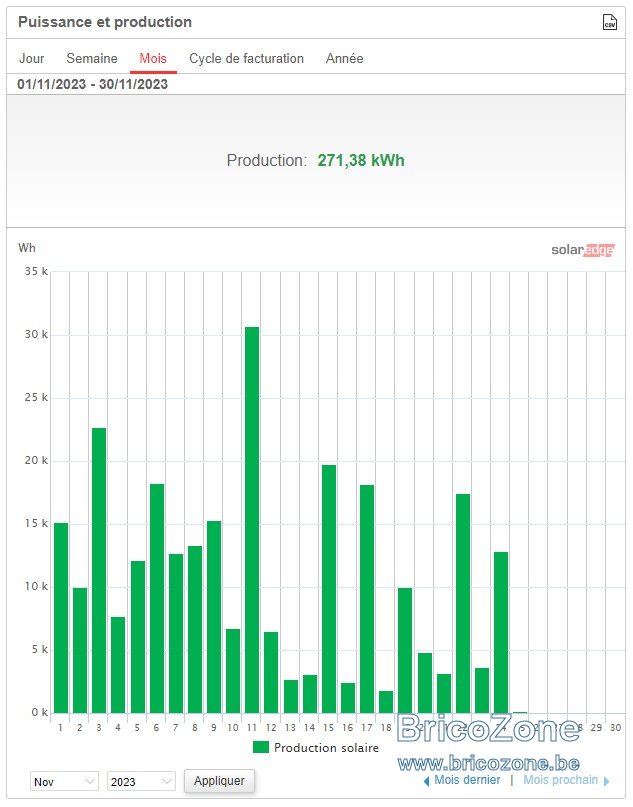Select the tallest bar for day 11
This screenshot has height=807, width=633.
click(252, 520)
